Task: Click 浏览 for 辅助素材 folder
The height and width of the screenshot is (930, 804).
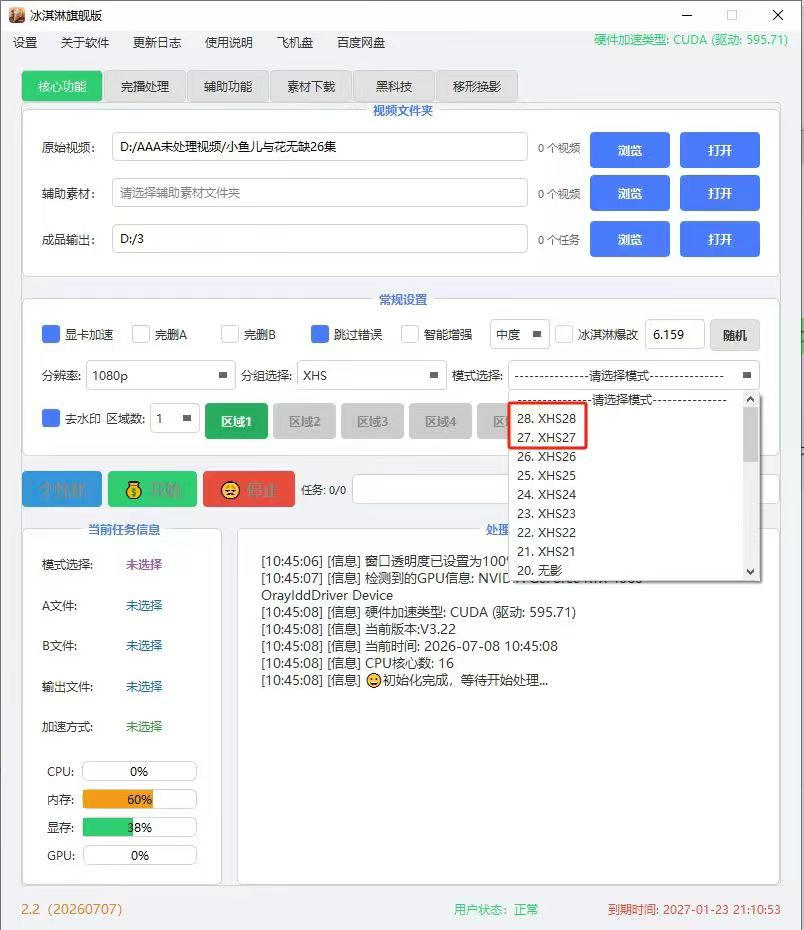Action: pos(630,193)
